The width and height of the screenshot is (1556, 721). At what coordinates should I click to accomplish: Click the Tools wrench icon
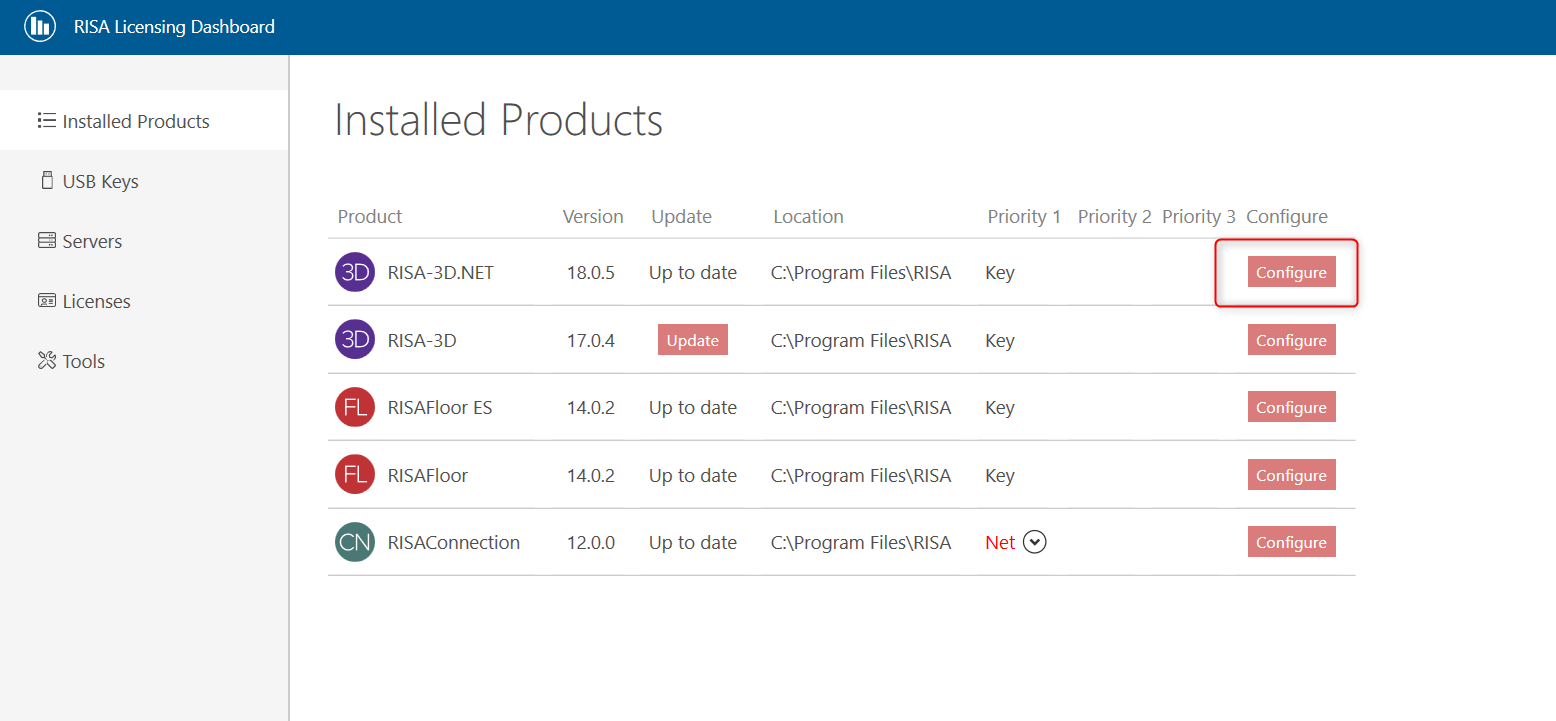[x=46, y=361]
